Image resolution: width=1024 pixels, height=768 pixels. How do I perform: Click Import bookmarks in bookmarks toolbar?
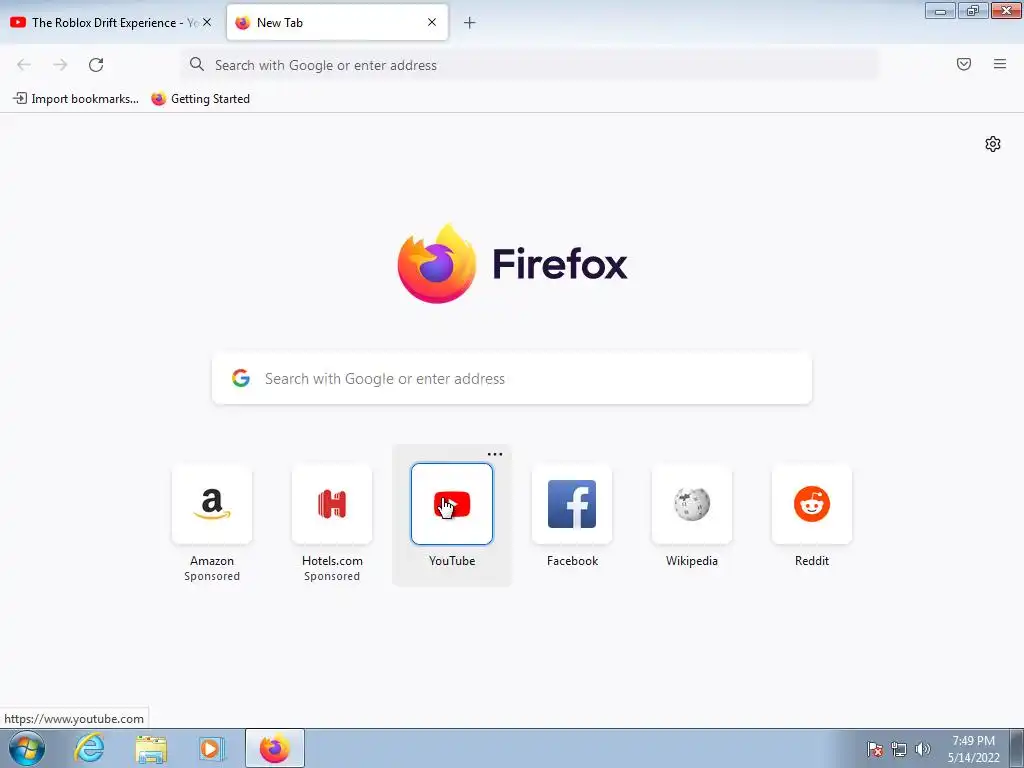click(76, 99)
